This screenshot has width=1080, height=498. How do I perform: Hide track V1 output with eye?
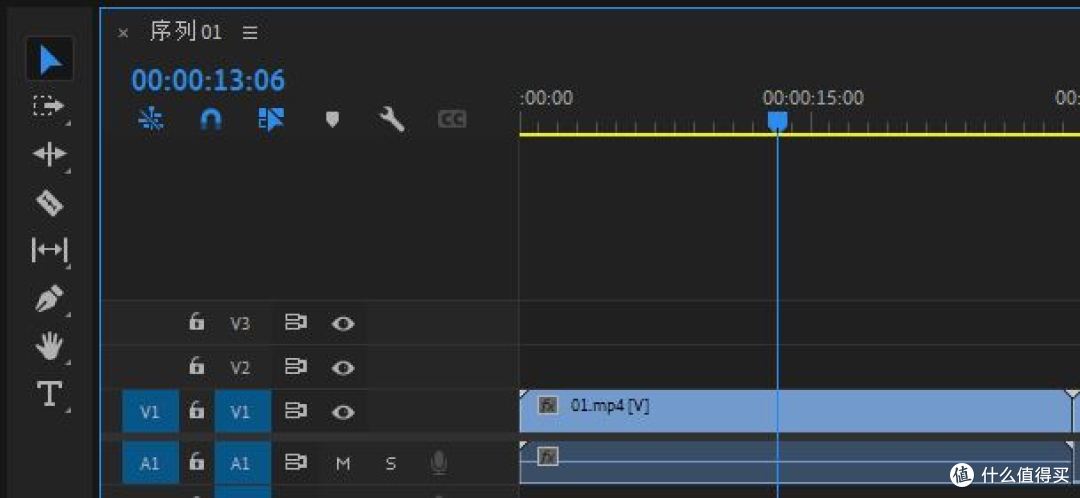point(343,412)
